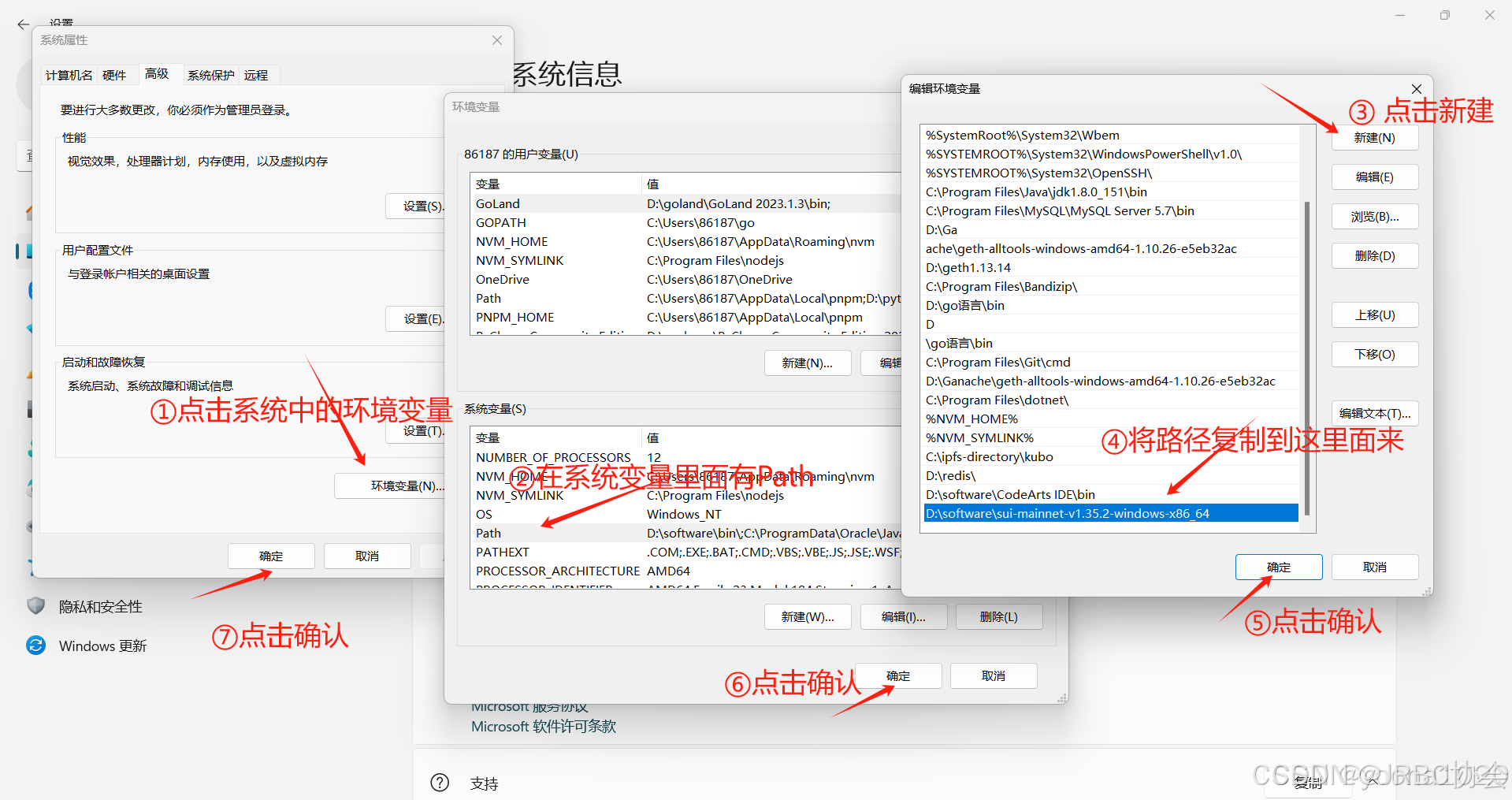
Task: Switch to the 计算机名 tab
Action: tap(68, 74)
